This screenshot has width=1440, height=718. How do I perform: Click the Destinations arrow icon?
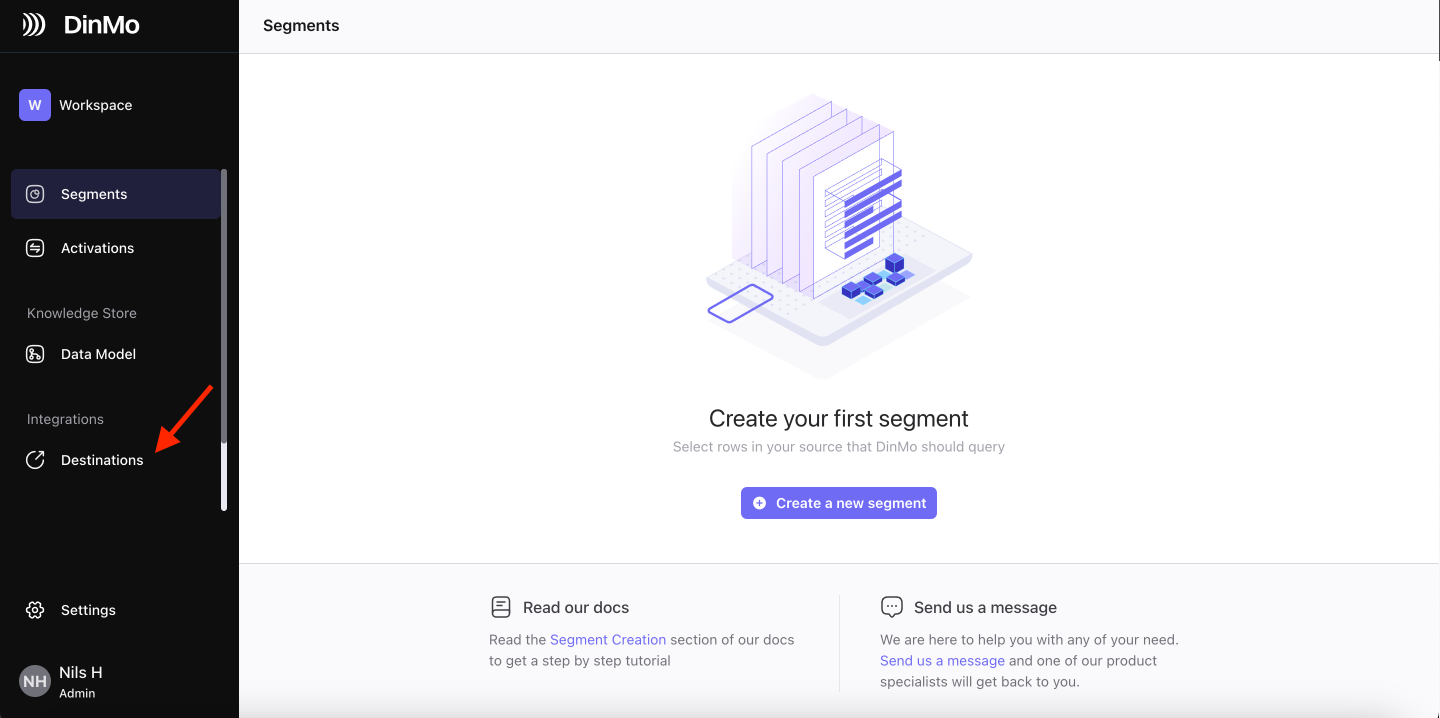tap(35, 460)
